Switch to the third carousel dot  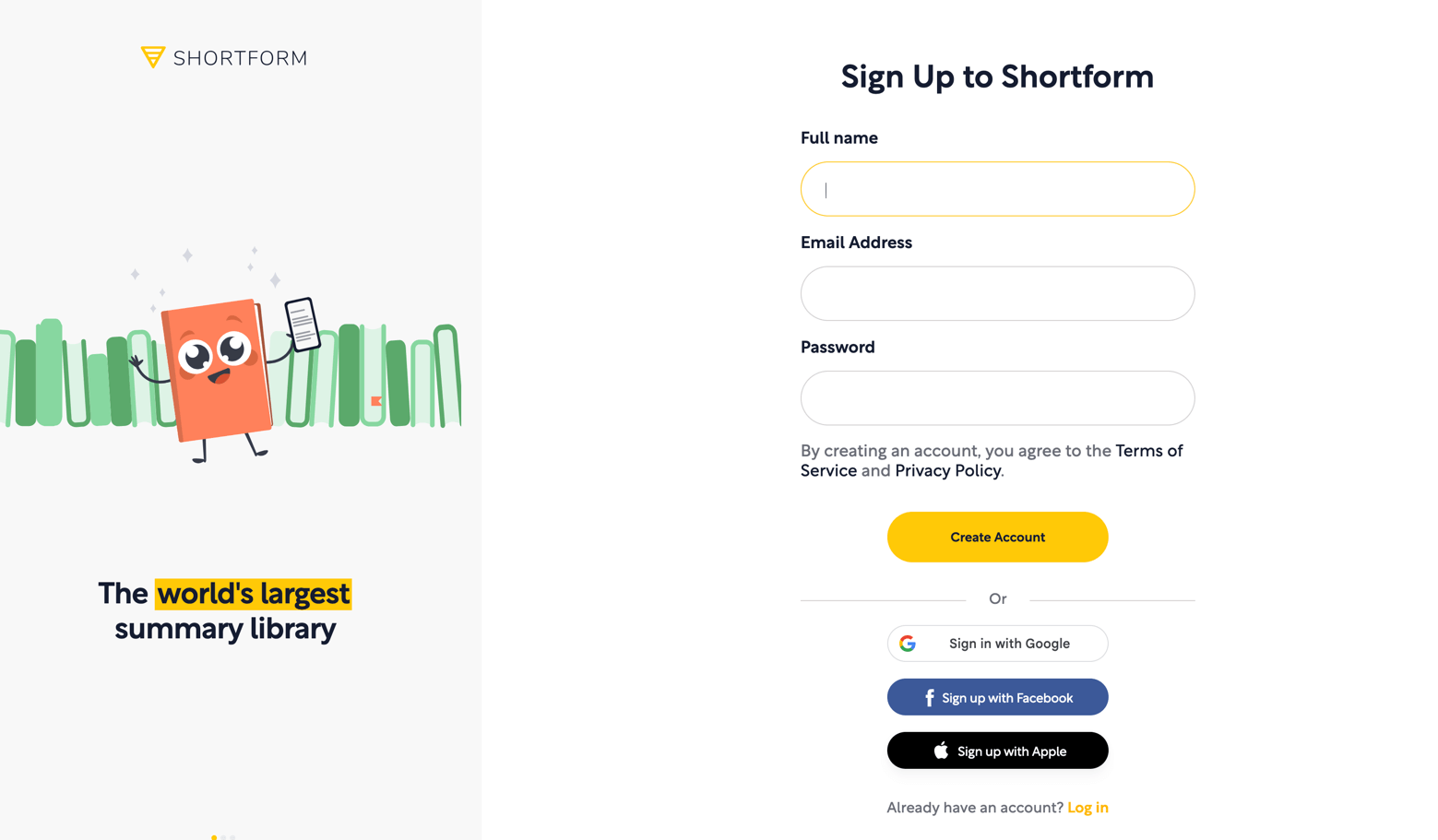tap(232, 837)
